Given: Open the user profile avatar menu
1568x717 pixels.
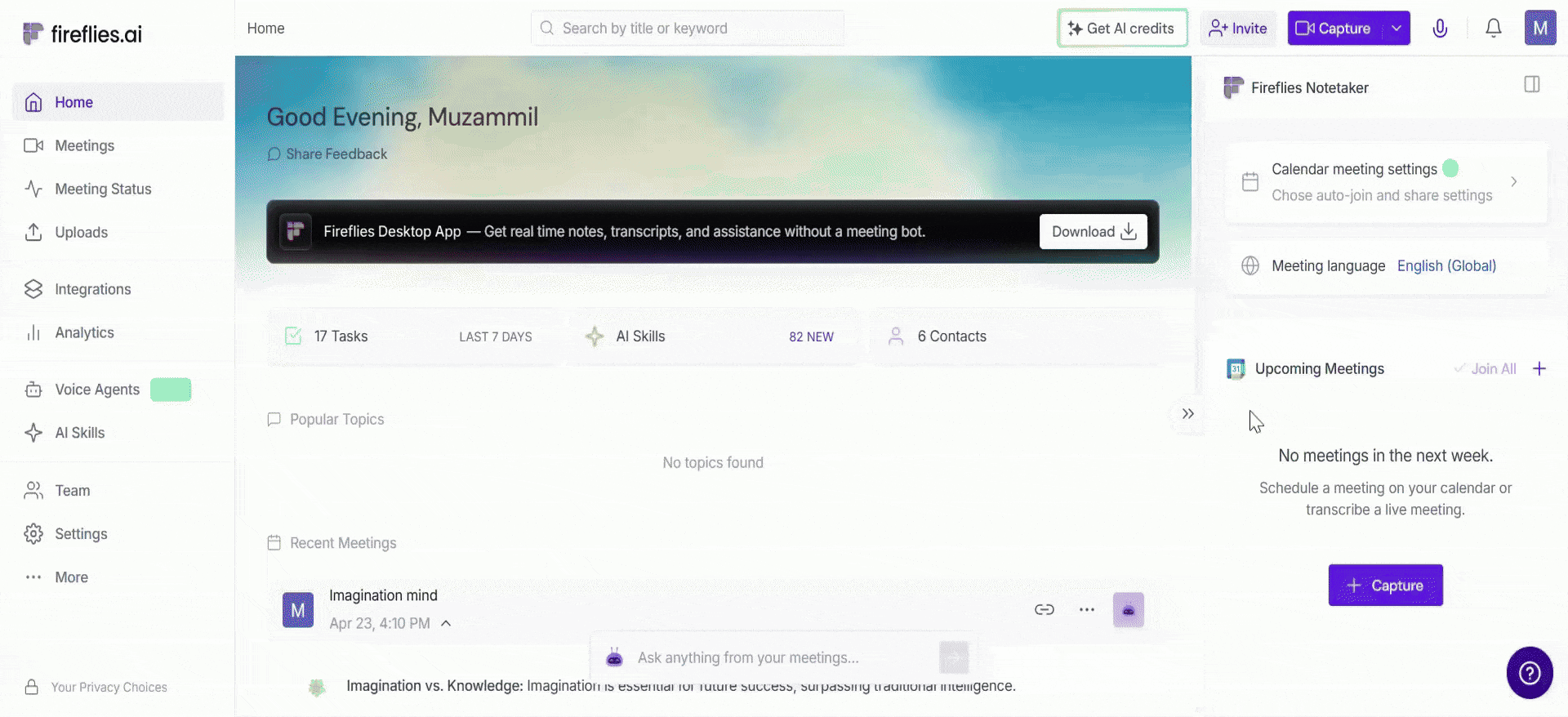Looking at the screenshot, I should tap(1540, 29).
